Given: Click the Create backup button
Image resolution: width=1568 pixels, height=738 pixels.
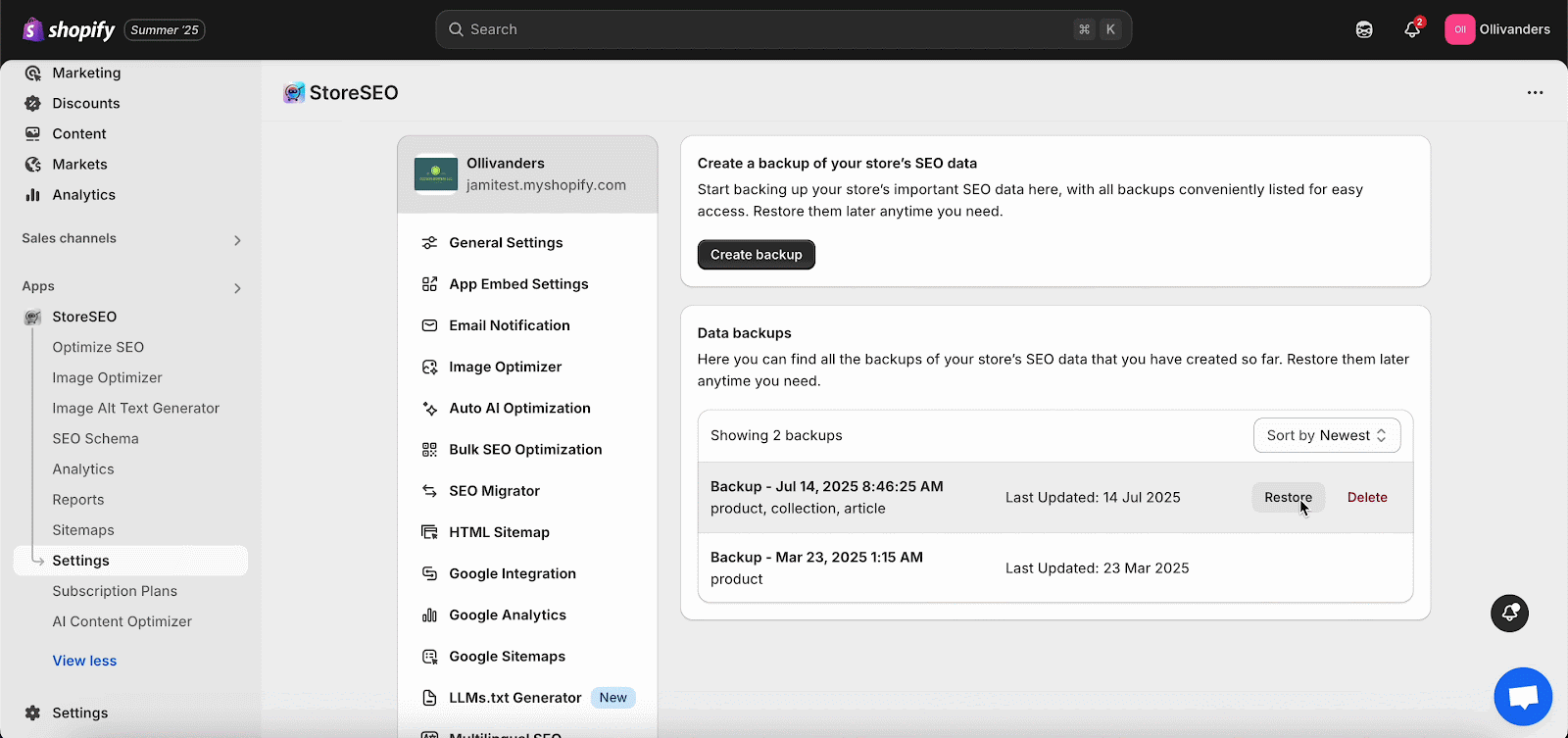Looking at the screenshot, I should coord(756,255).
